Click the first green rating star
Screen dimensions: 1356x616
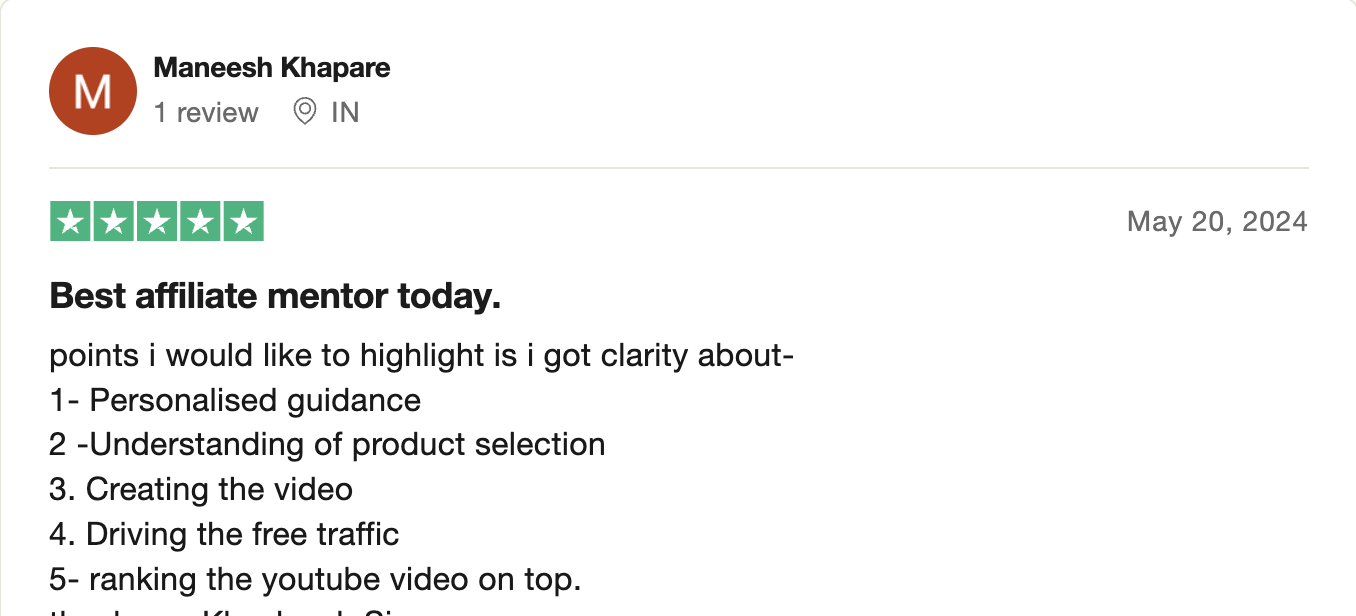(x=71, y=221)
